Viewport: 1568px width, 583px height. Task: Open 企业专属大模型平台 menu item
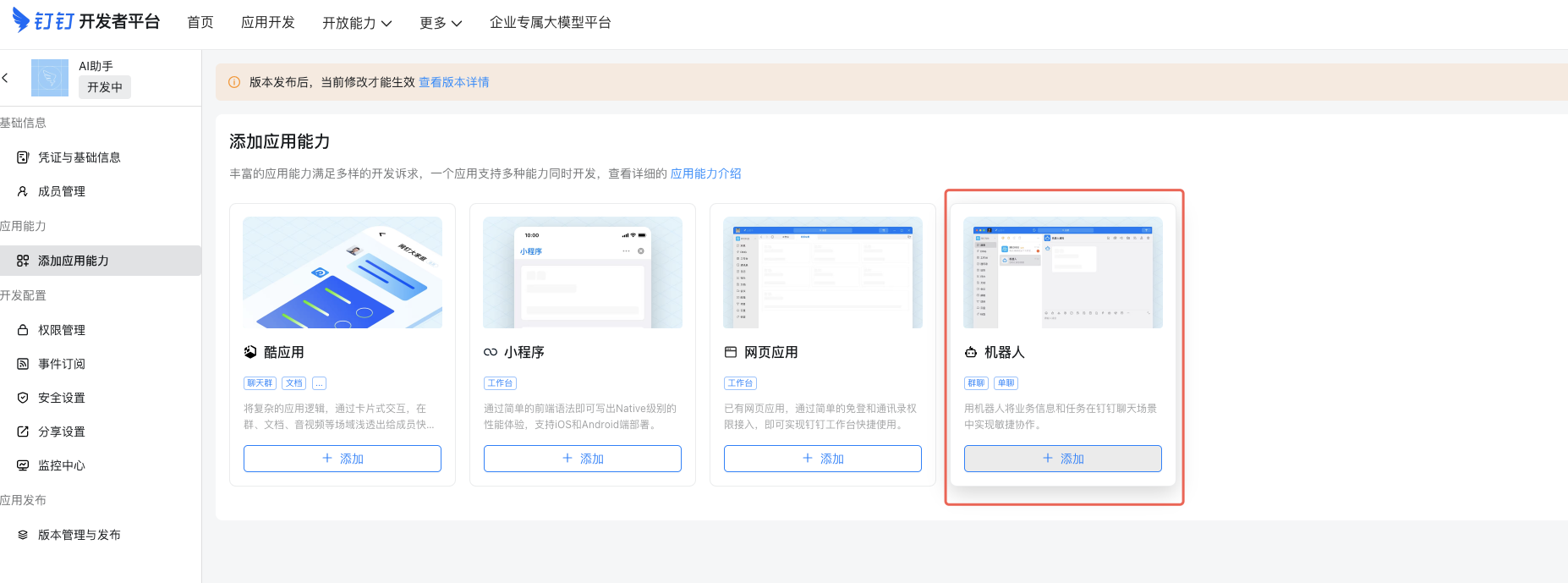tap(550, 23)
